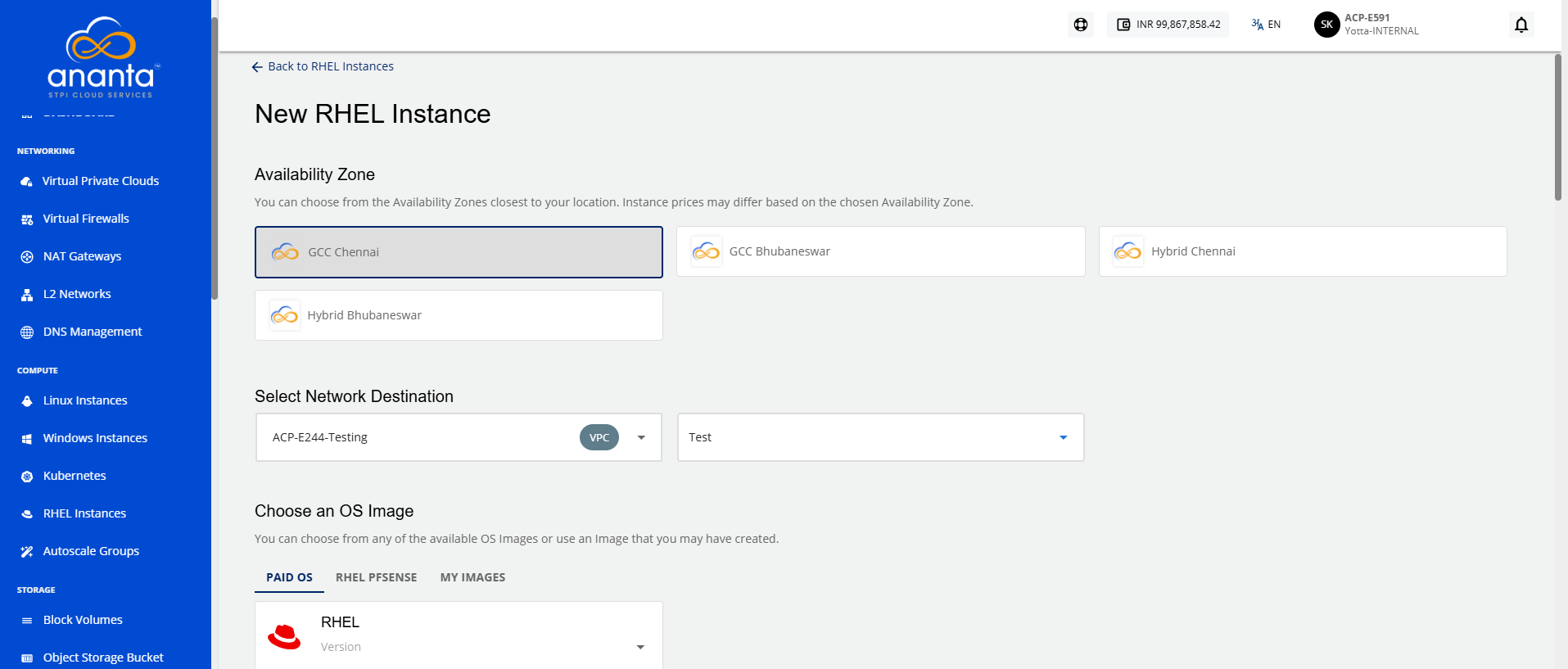
Task: Click the RHEL Instances red hat sidebar icon
Action: click(x=27, y=514)
